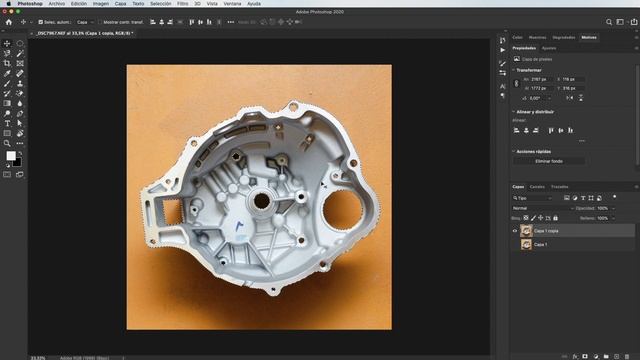The height and width of the screenshot is (360, 640).
Task: Select the Rectangle shape tool
Action: pyautogui.click(x=7, y=133)
